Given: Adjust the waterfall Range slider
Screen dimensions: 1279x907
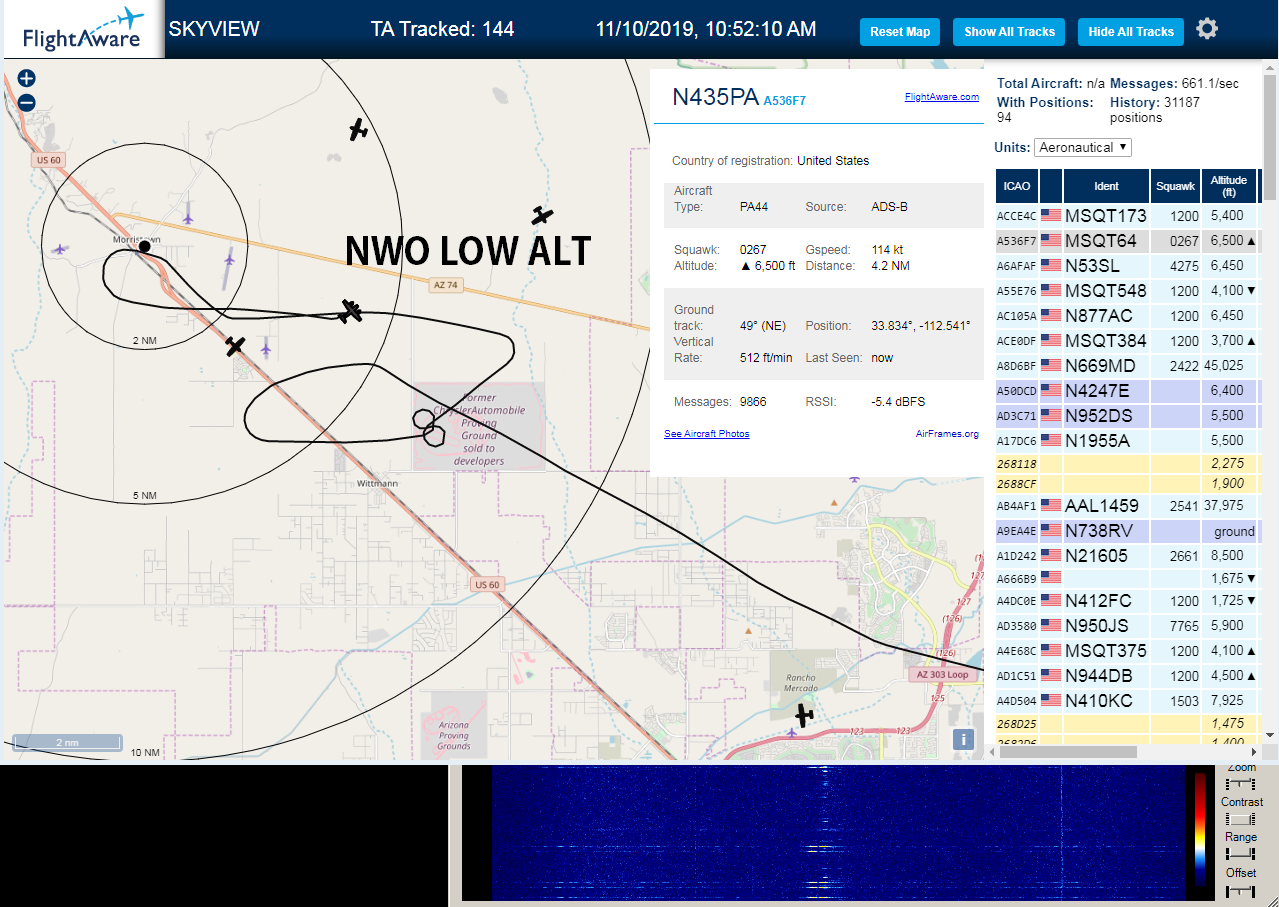Looking at the screenshot, I should [x=1241, y=854].
